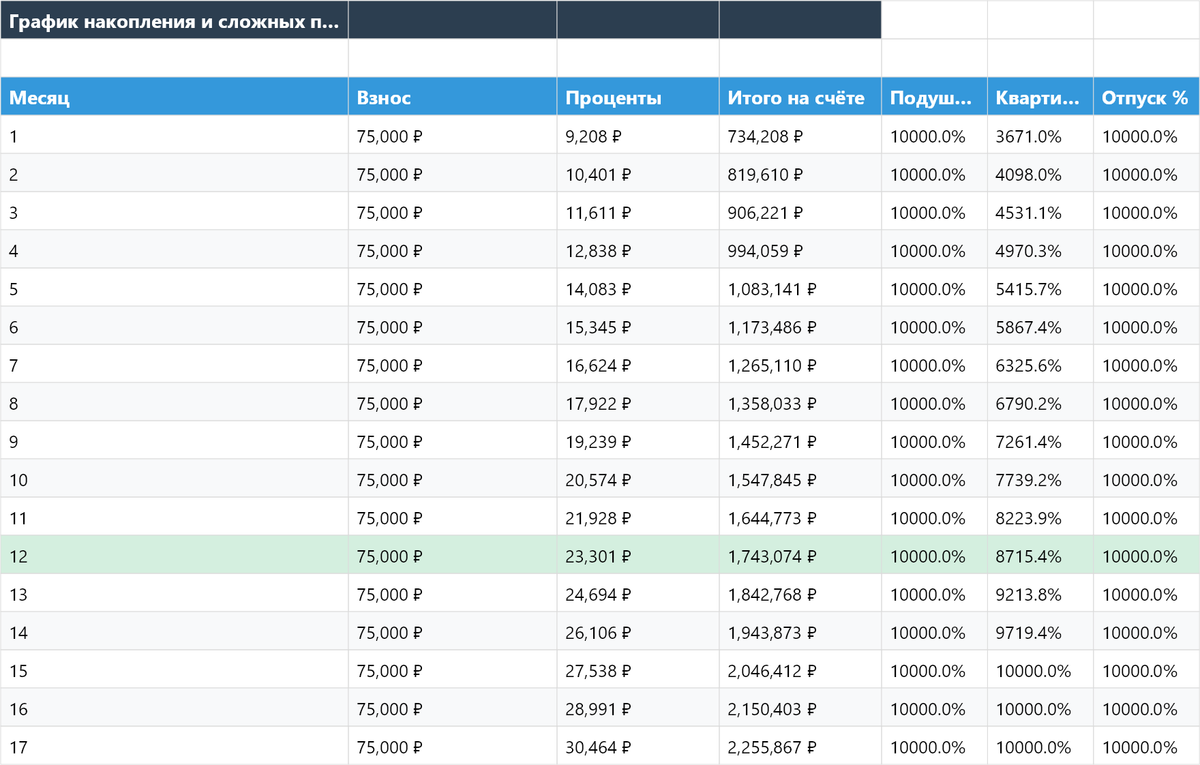Select the percentage cell 9719.4%
This screenshot has width=1200, height=765.
[x=1039, y=632]
